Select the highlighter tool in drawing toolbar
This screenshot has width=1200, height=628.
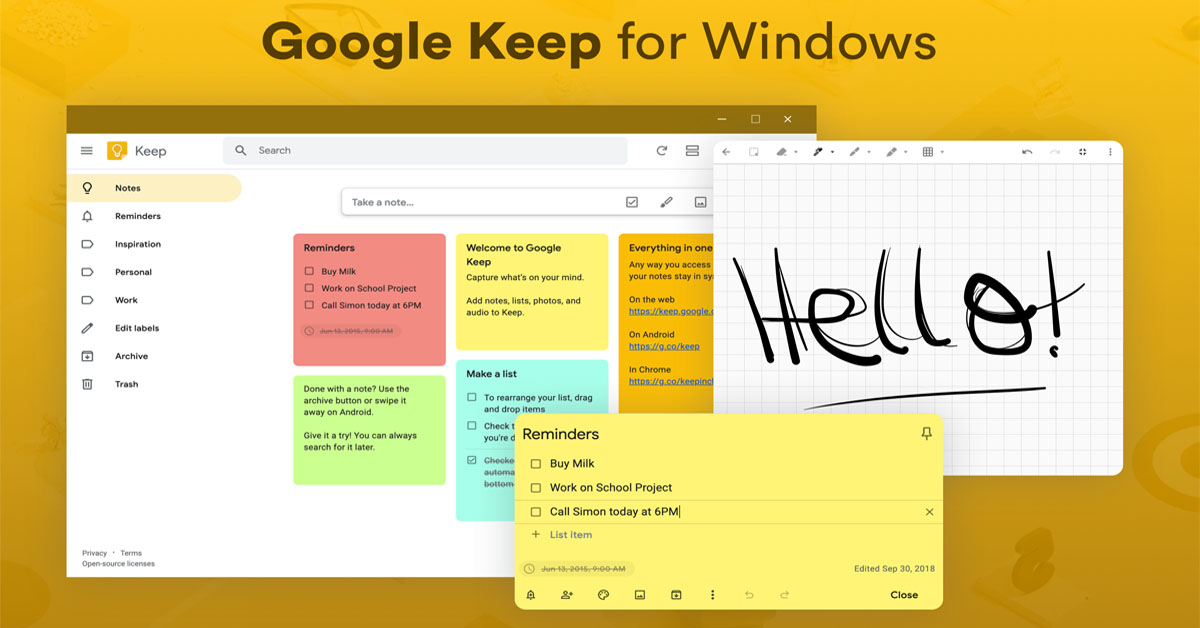pyautogui.click(x=891, y=152)
